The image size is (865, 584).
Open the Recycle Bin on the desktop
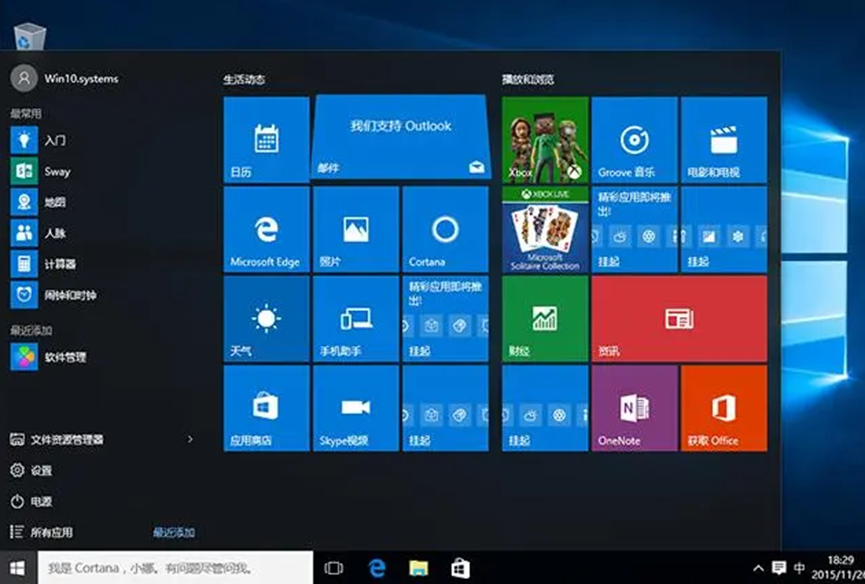pos(30,36)
